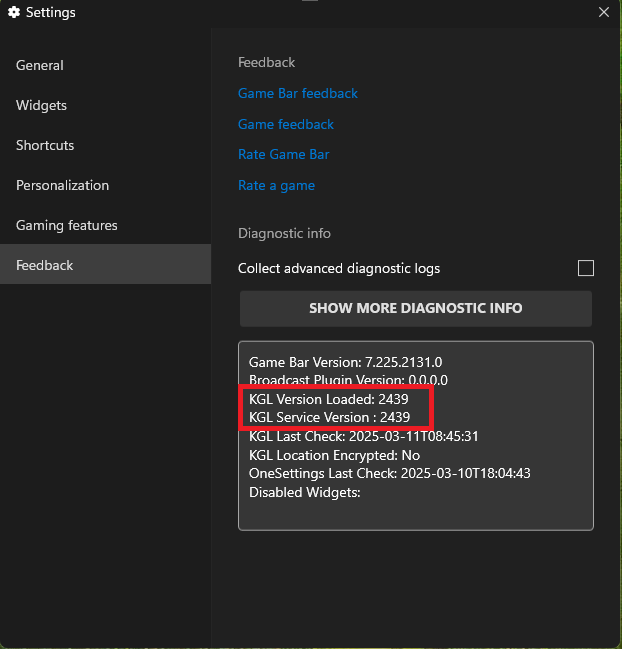Close the Settings window with the X
Image resolution: width=622 pixels, height=649 pixels.
604,12
